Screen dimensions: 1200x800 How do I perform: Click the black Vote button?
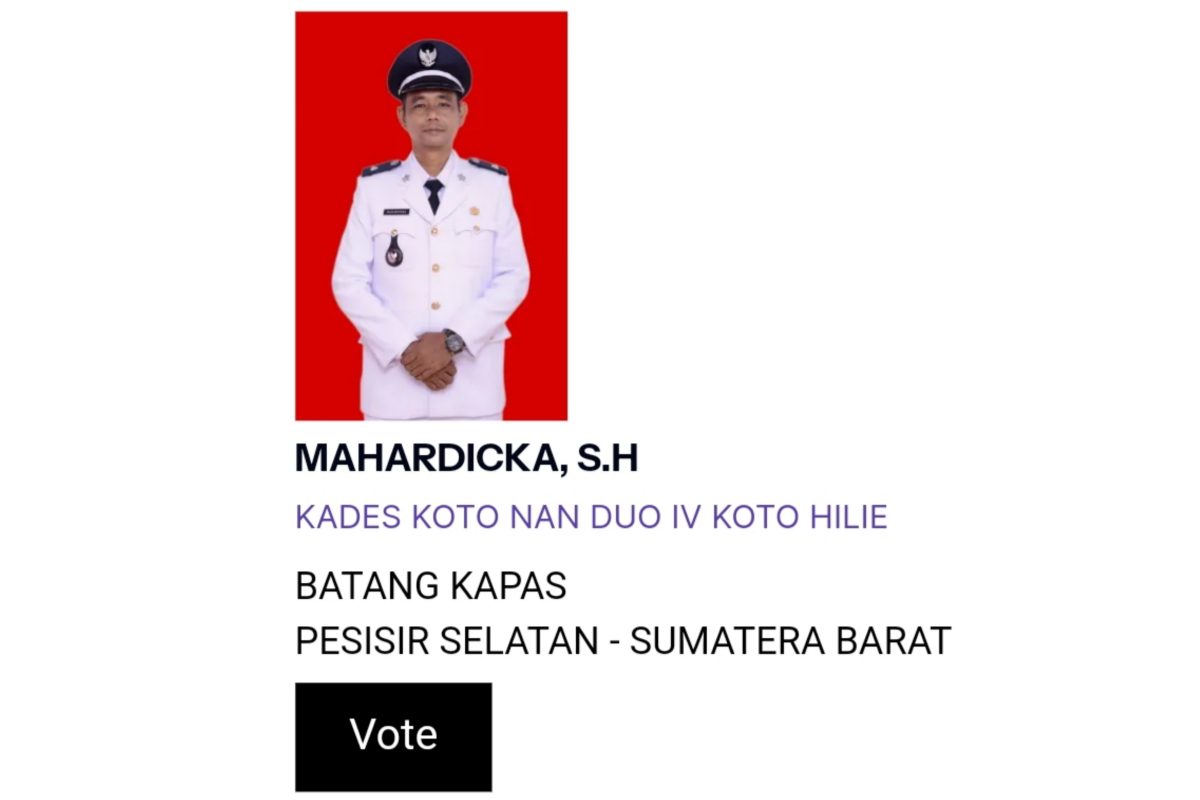click(x=393, y=737)
